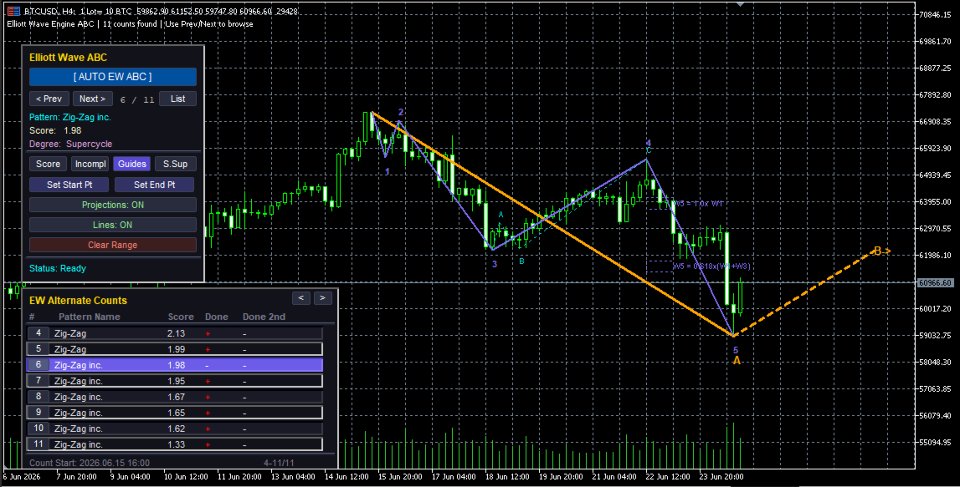Click the Elliott Wave ABC panel title
This screenshot has height=487, width=960.
(x=68, y=58)
